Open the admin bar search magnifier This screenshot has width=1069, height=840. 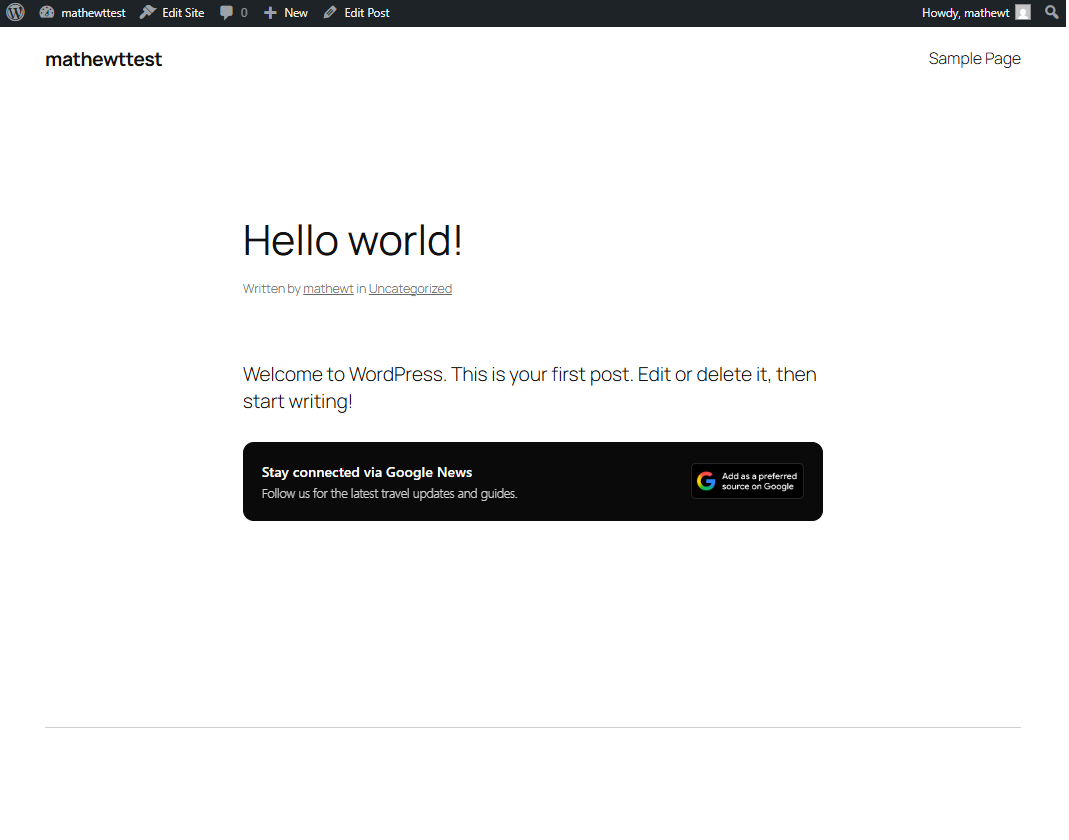[1051, 13]
